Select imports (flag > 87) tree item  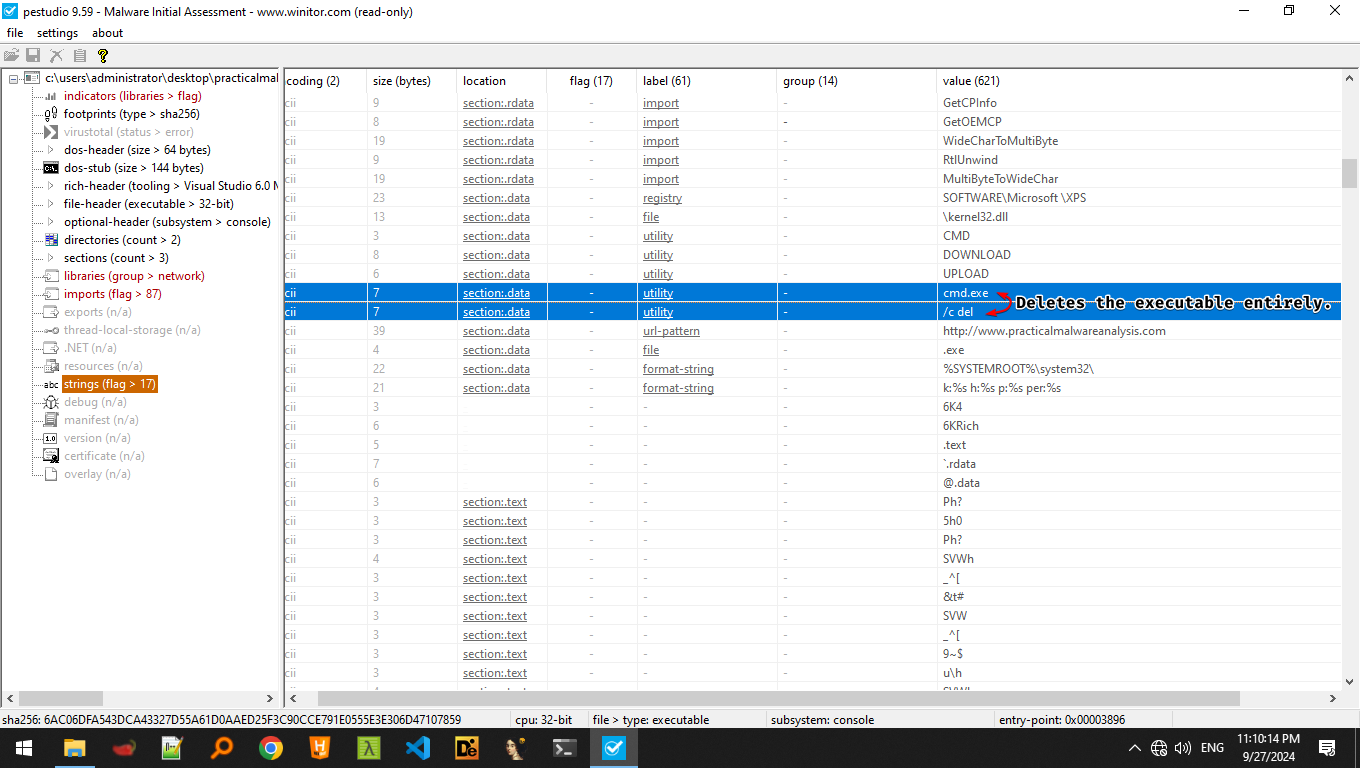(112, 294)
